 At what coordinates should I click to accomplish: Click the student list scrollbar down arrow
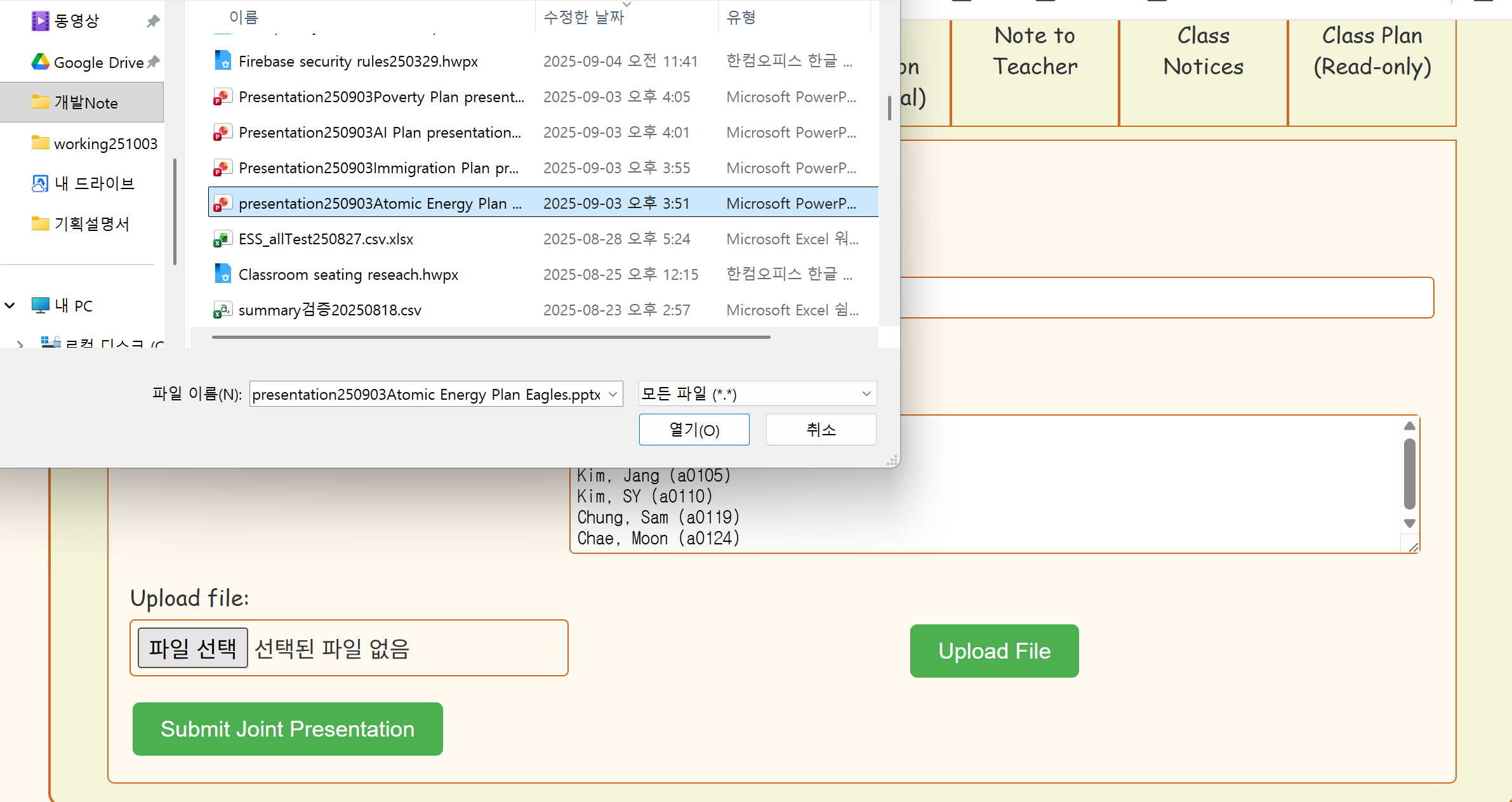[x=1409, y=523]
